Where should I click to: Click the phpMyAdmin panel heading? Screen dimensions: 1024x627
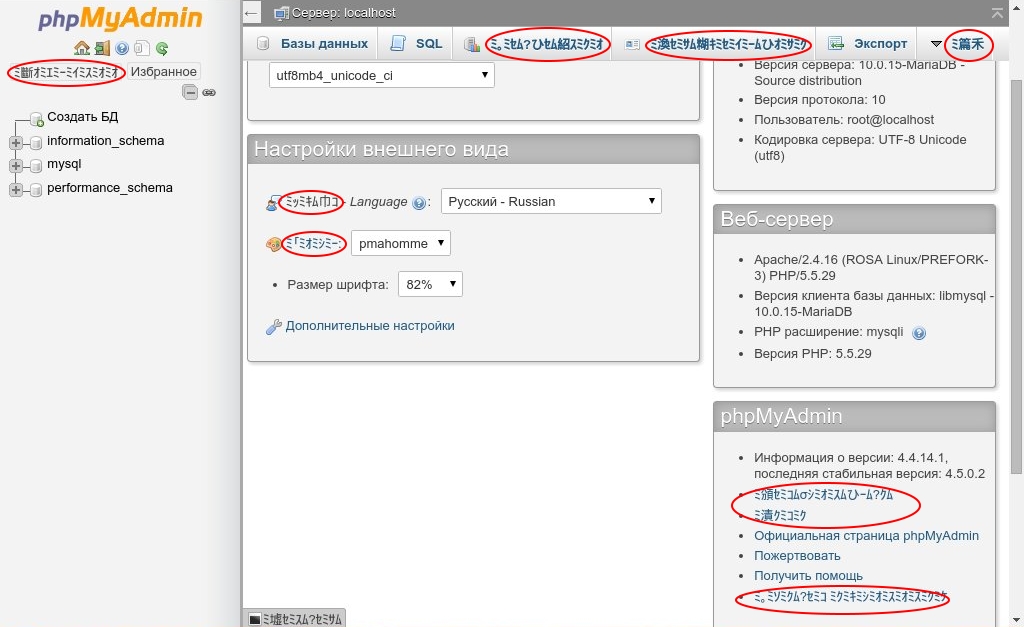(x=781, y=416)
